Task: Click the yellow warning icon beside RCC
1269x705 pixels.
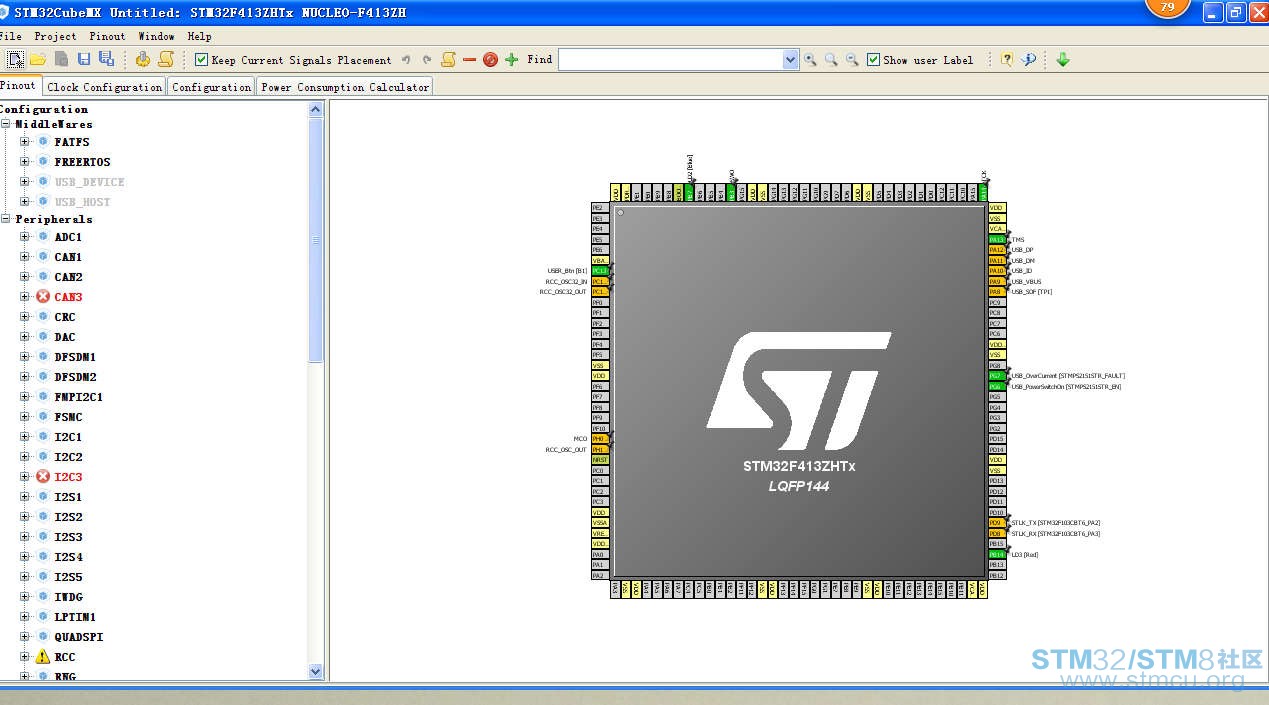Action: (43, 657)
